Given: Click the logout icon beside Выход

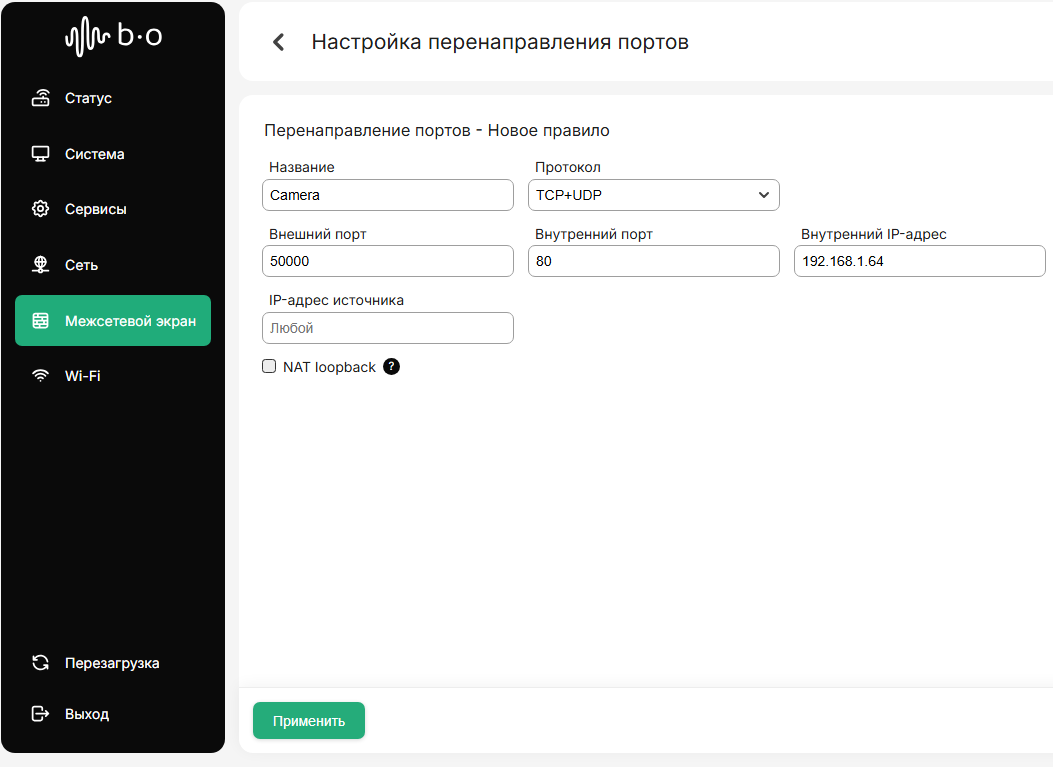Looking at the screenshot, I should point(41,714).
